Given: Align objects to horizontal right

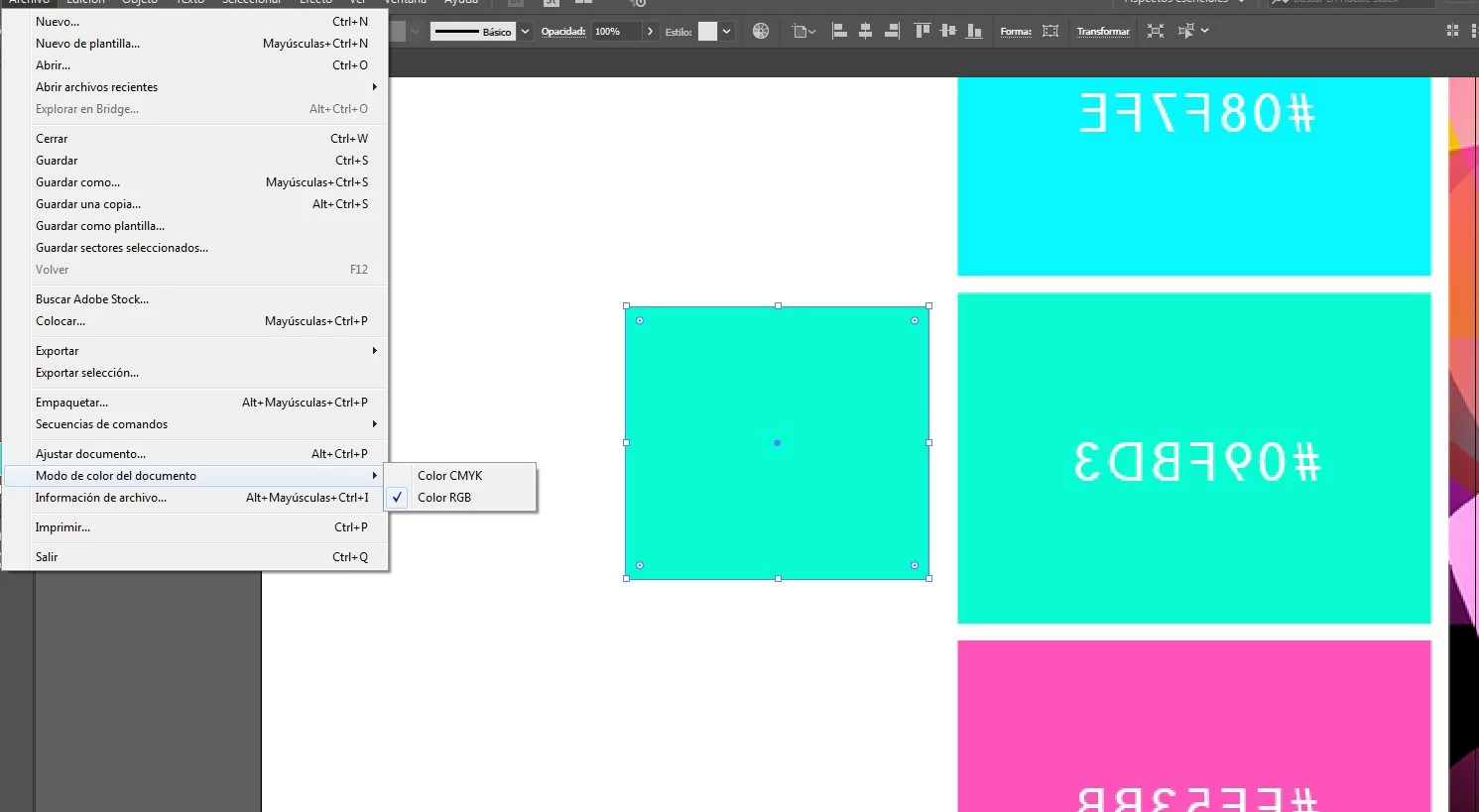Looking at the screenshot, I should pyautogui.click(x=892, y=31).
